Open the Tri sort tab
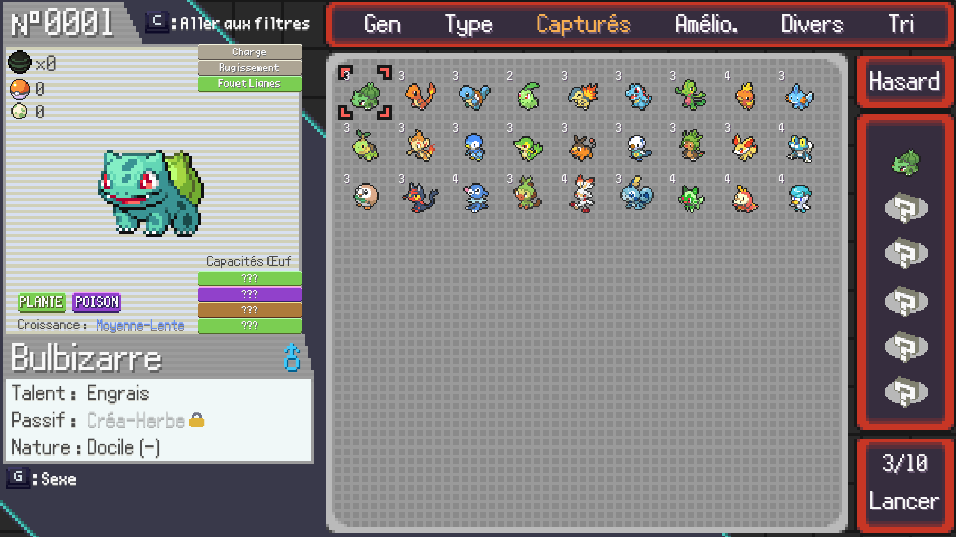Screen dimensions: 956x537 click(x=901, y=24)
